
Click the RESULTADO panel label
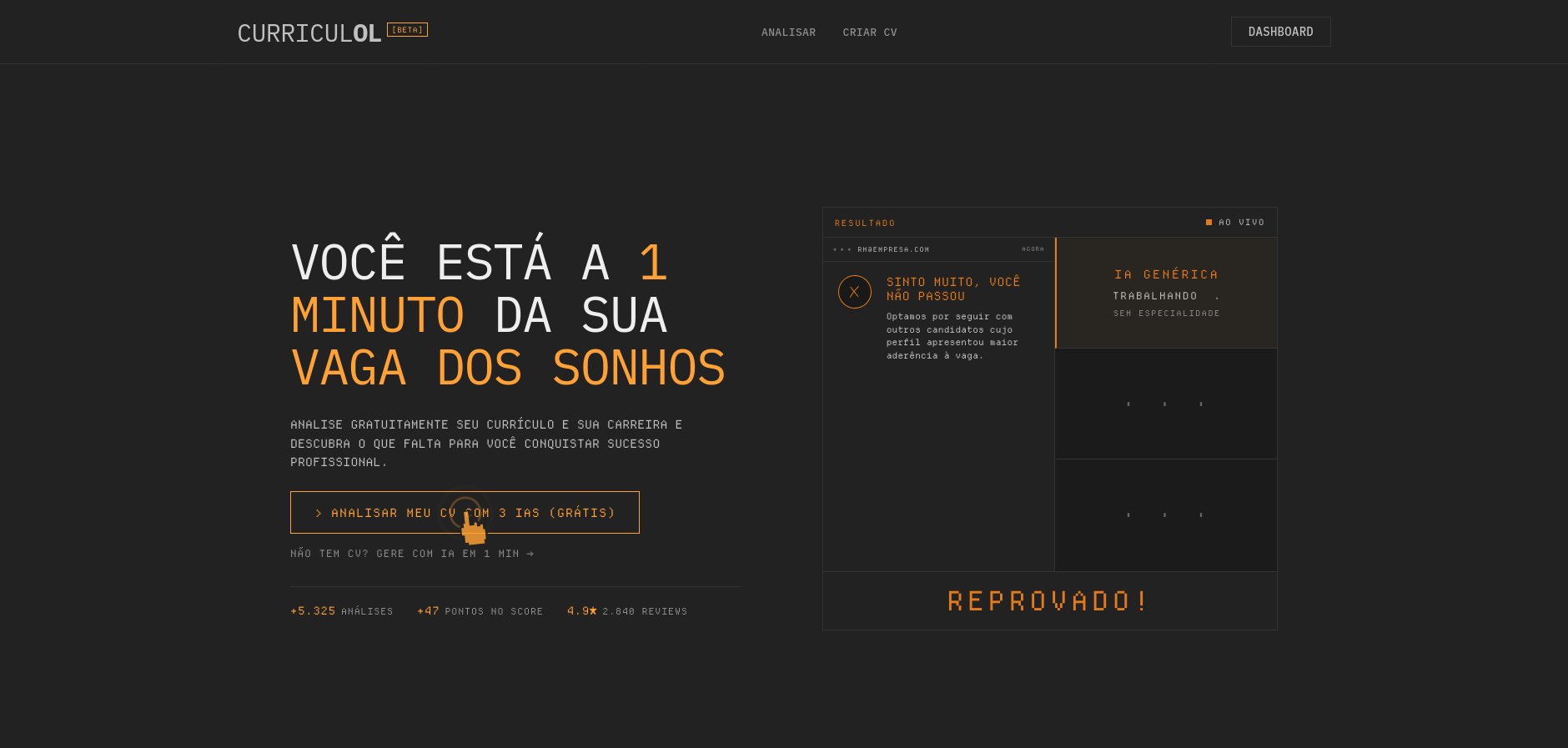point(865,223)
